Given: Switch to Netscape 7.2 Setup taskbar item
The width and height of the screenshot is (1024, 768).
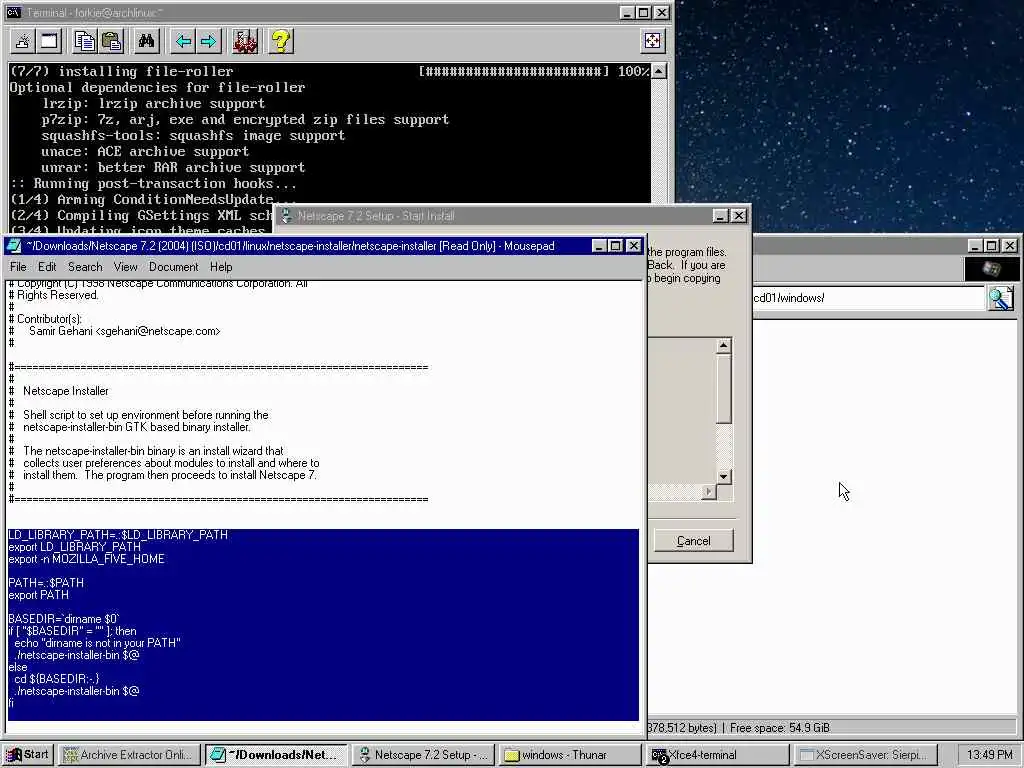Looking at the screenshot, I should click(x=424, y=755).
